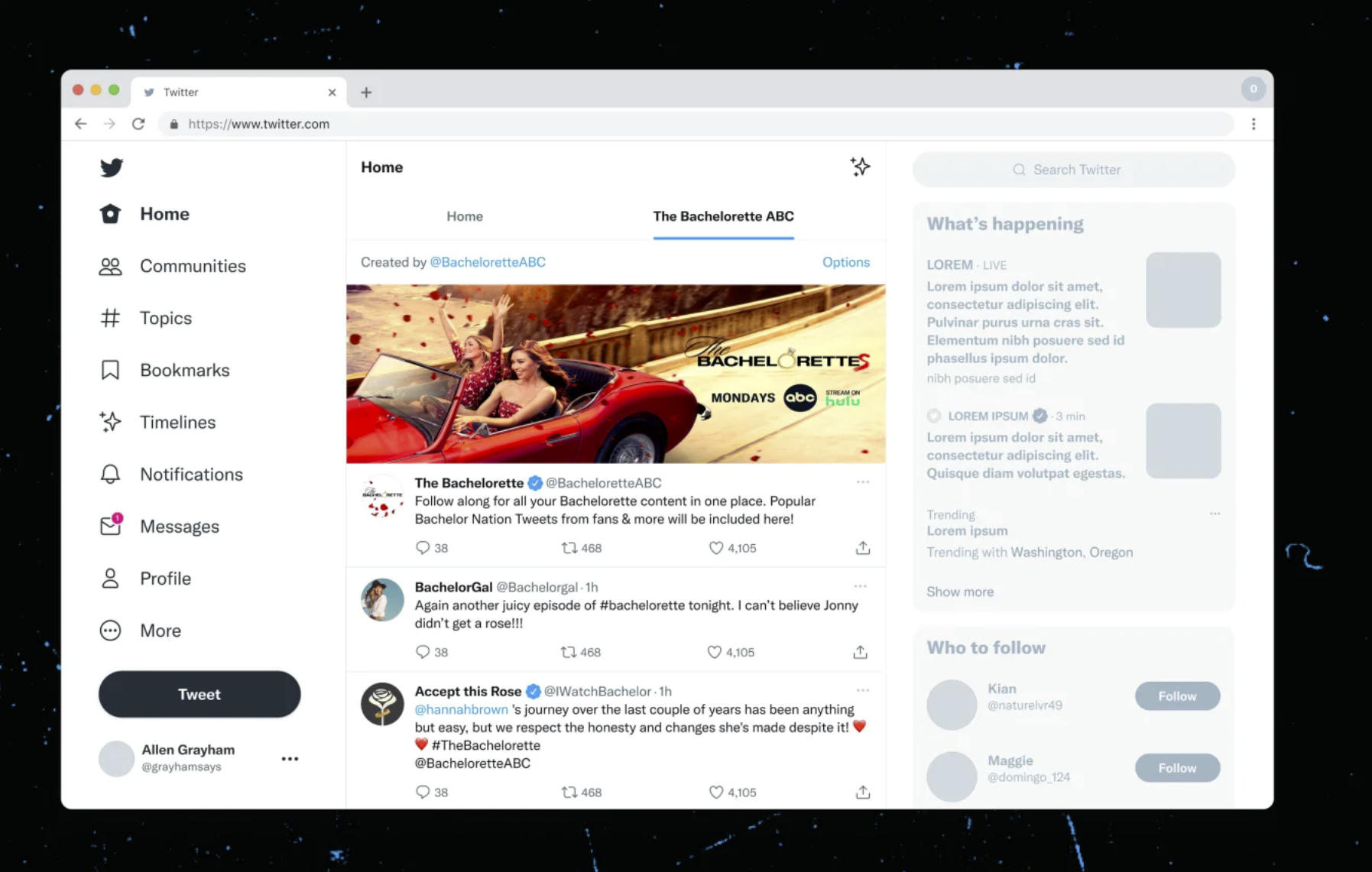Share The Bachelorette tweet

pyautogui.click(x=863, y=548)
